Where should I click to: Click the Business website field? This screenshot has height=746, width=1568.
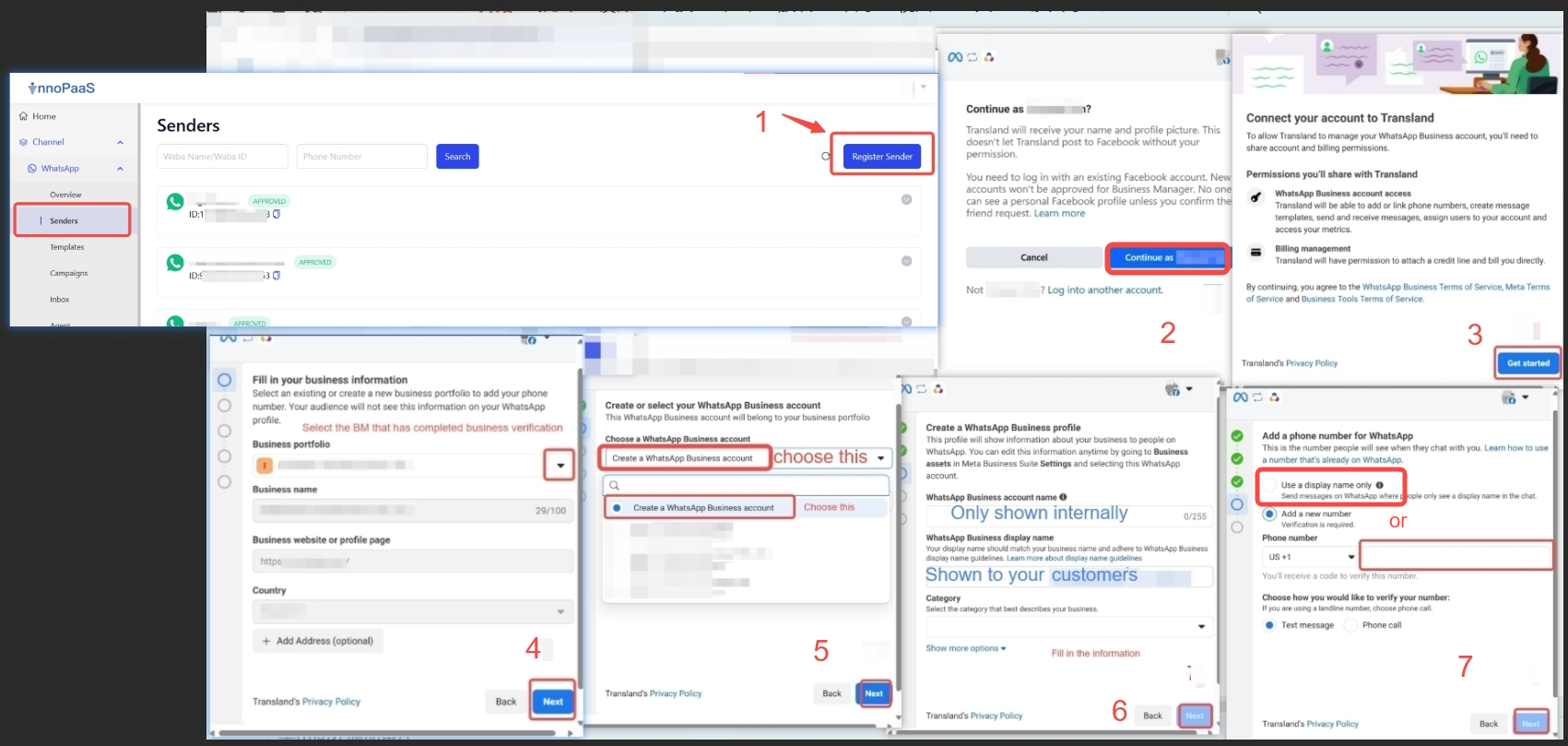click(413, 562)
